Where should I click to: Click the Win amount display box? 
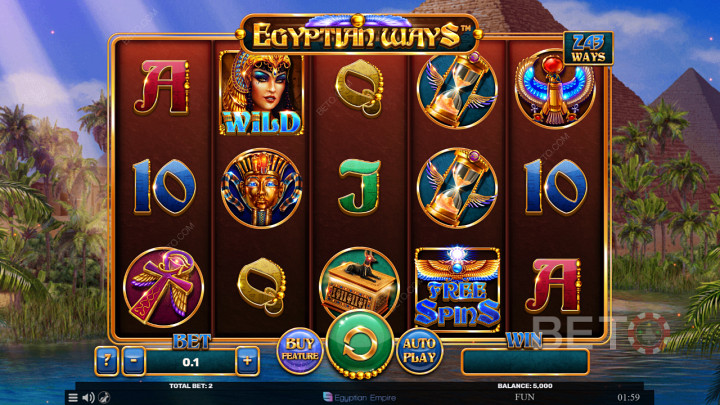pos(525,362)
